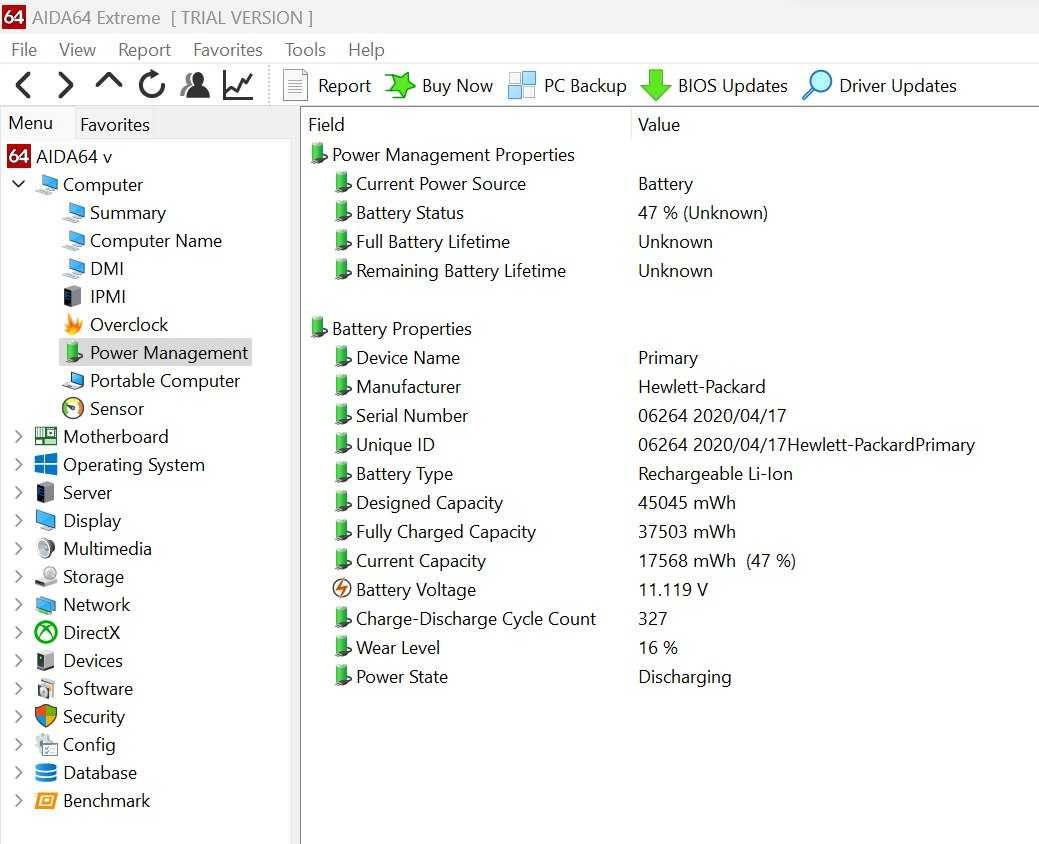Click the Benchmark icon in tree

click(x=46, y=800)
